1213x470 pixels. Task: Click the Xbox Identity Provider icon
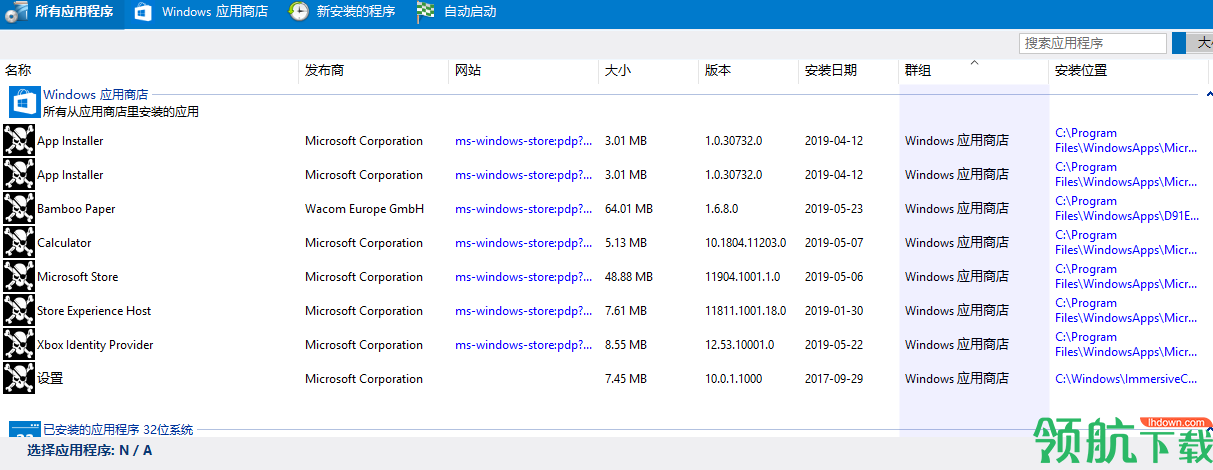(19, 345)
